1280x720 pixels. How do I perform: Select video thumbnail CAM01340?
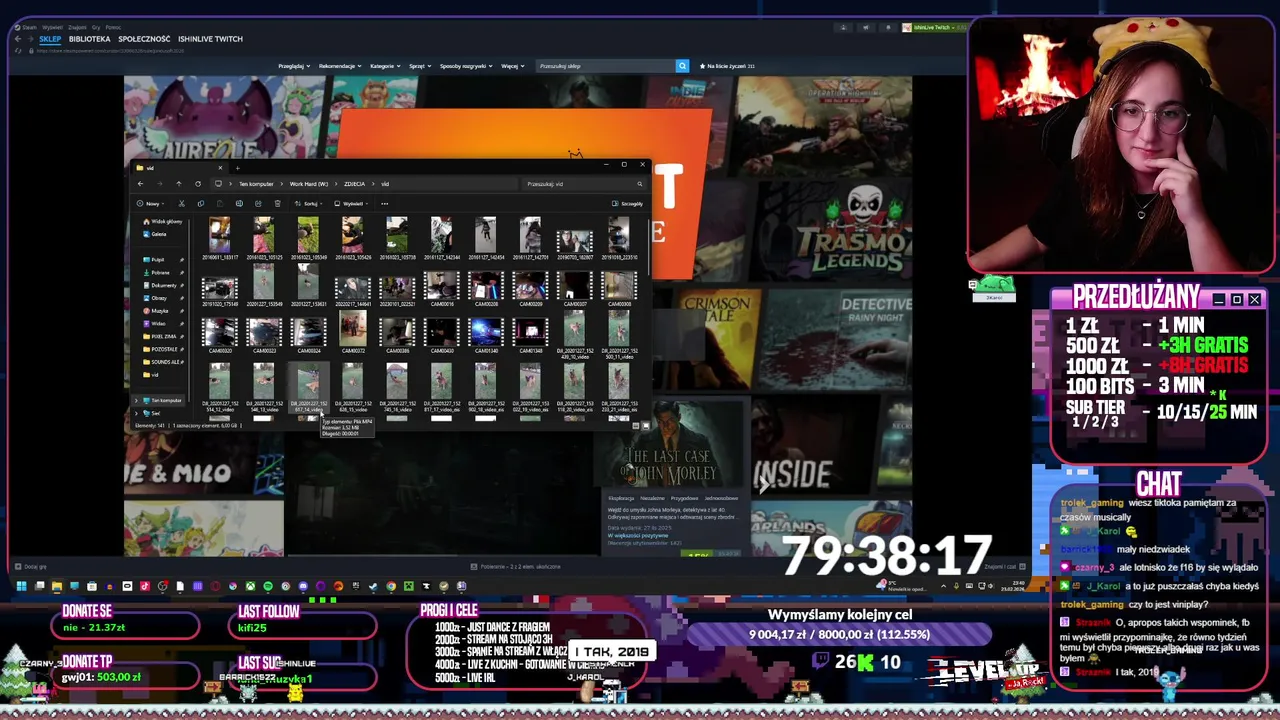pyautogui.click(x=486, y=333)
